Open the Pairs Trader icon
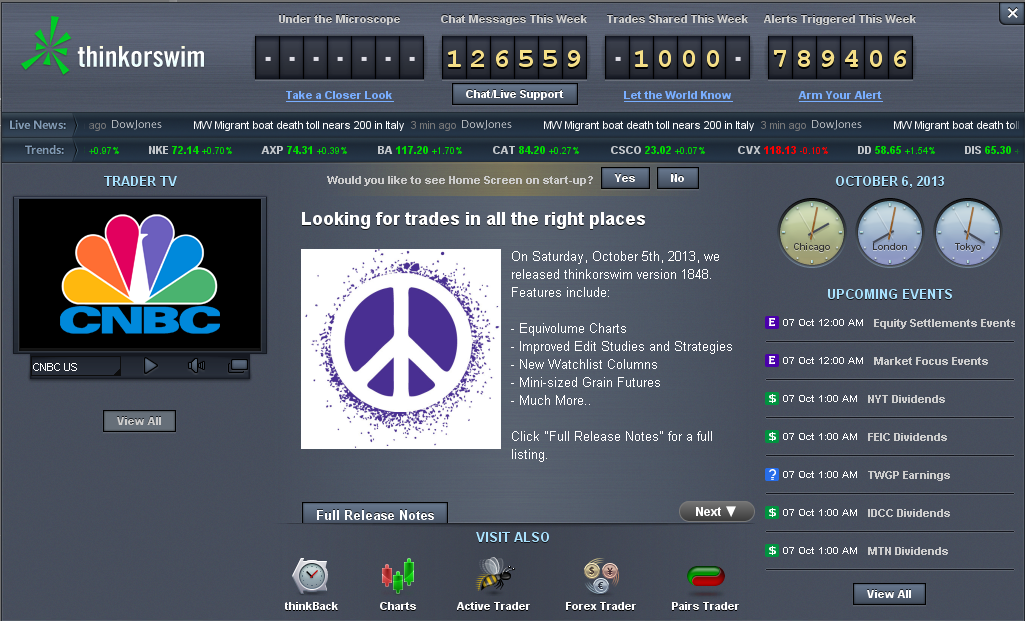The image size is (1025, 621). [705, 577]
